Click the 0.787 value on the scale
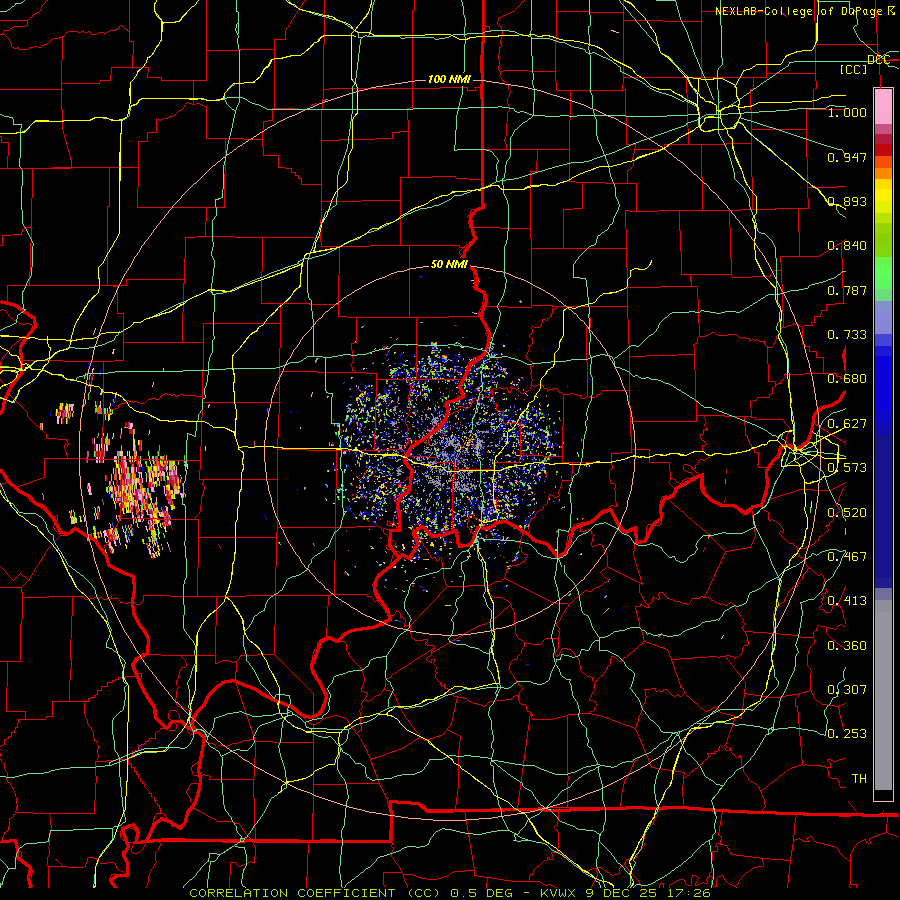 pyautogui.click(x=847, y=290)
